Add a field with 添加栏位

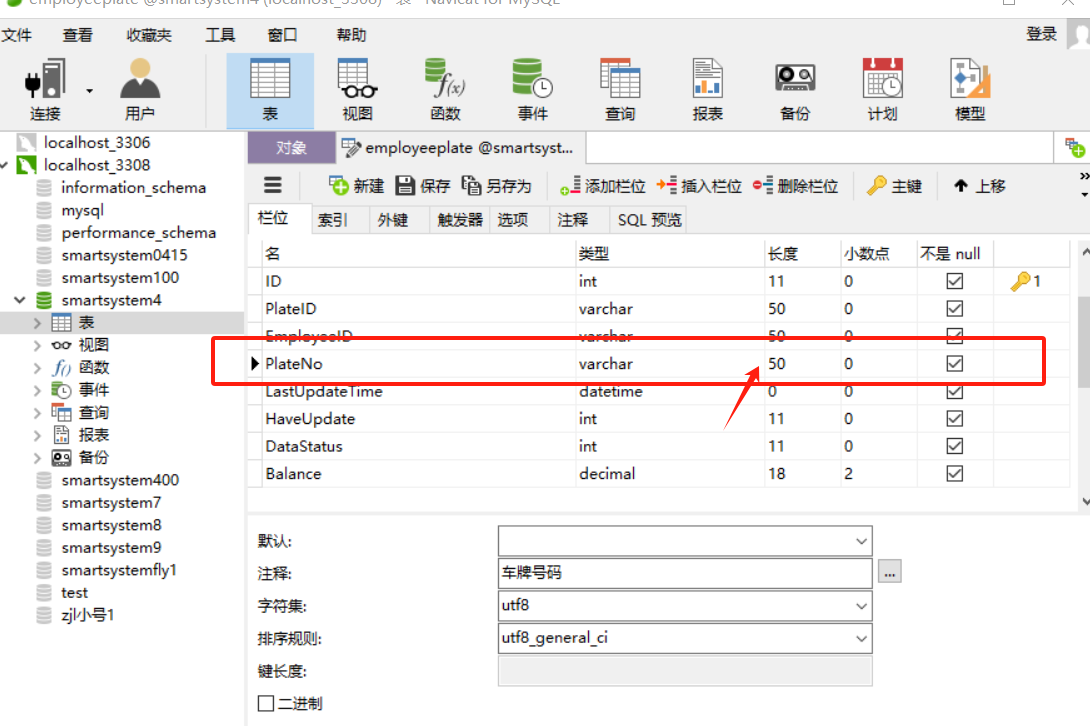[x=603, y=186]
